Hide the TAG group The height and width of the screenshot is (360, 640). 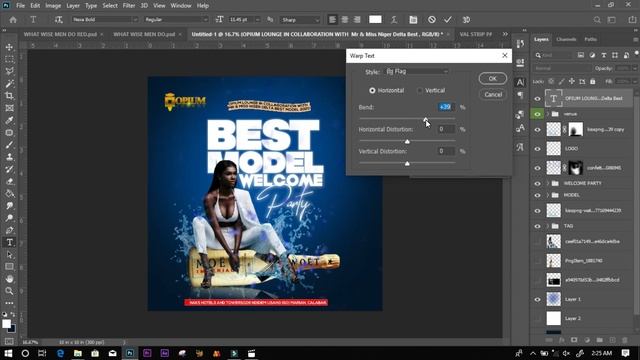coord(537,226)
